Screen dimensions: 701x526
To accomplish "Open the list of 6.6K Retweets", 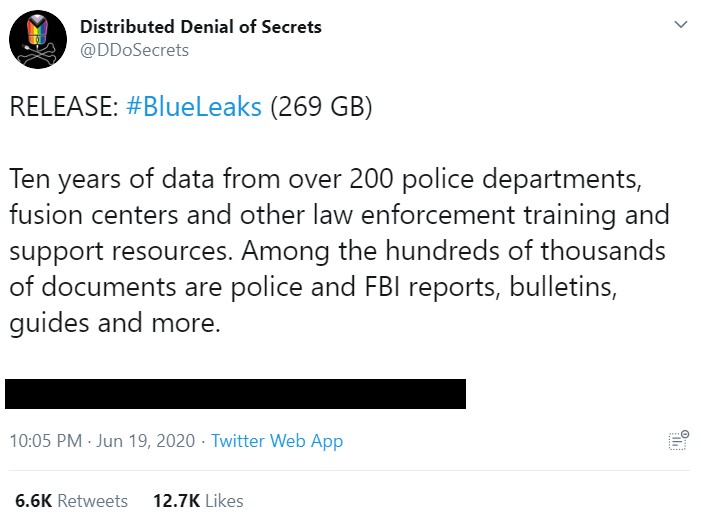I will coord(71,501).
